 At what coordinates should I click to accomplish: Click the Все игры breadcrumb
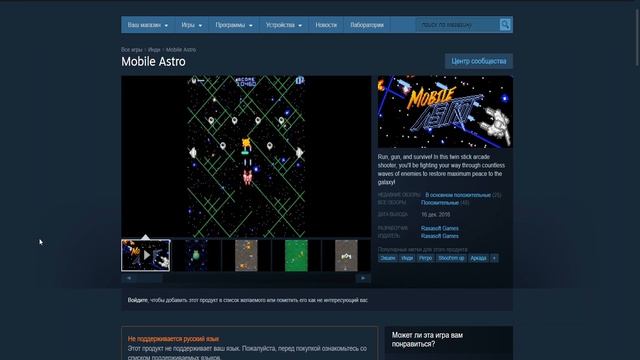[x=131, y=49]
